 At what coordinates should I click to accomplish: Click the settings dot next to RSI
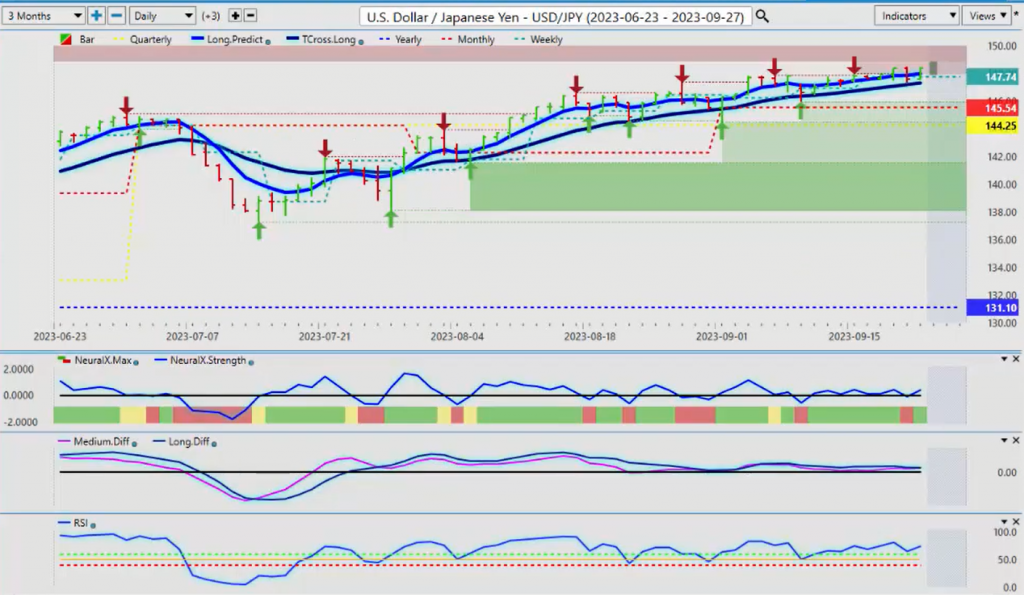point(93,525)
